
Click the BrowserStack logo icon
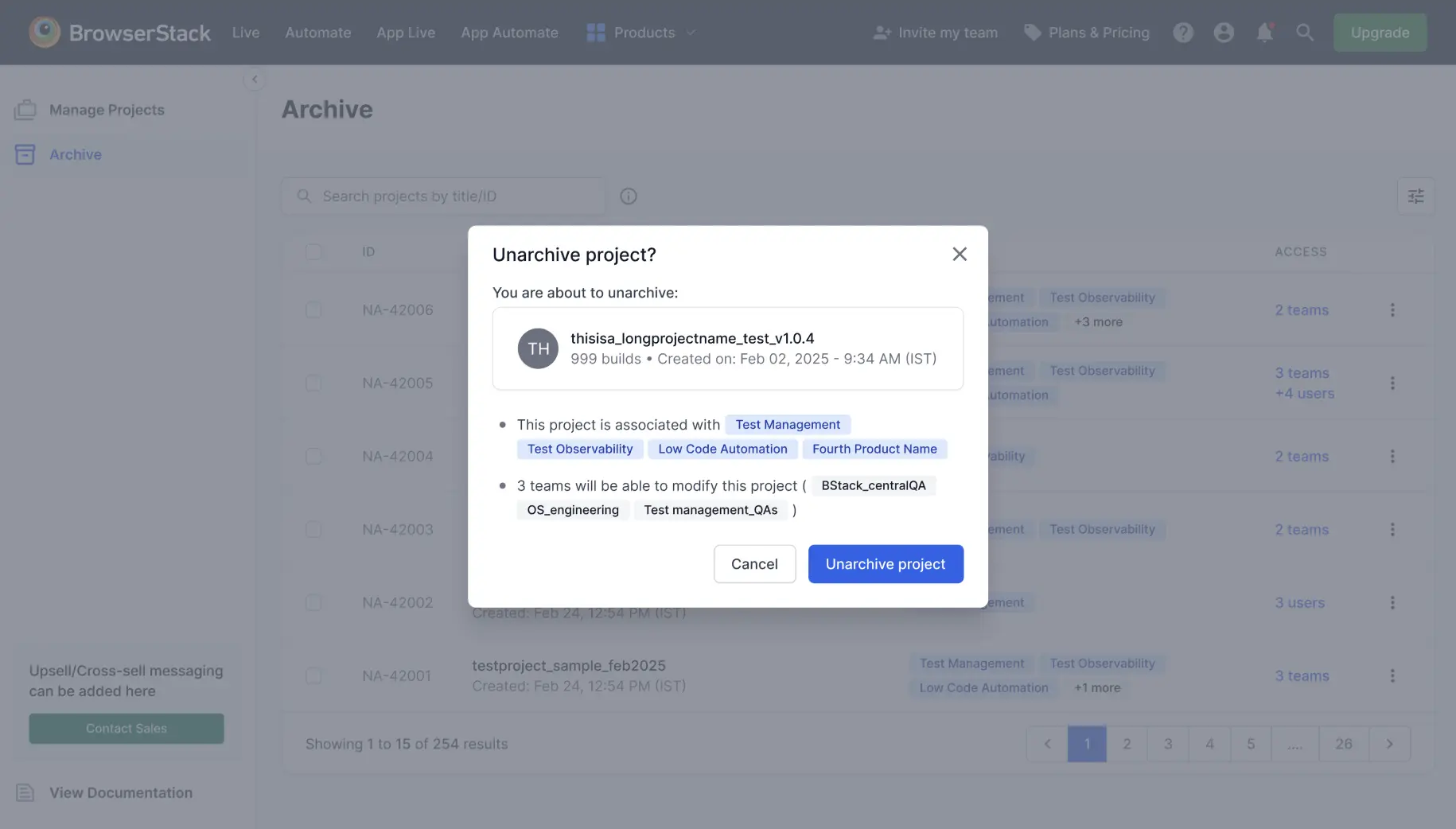point(45,32)
